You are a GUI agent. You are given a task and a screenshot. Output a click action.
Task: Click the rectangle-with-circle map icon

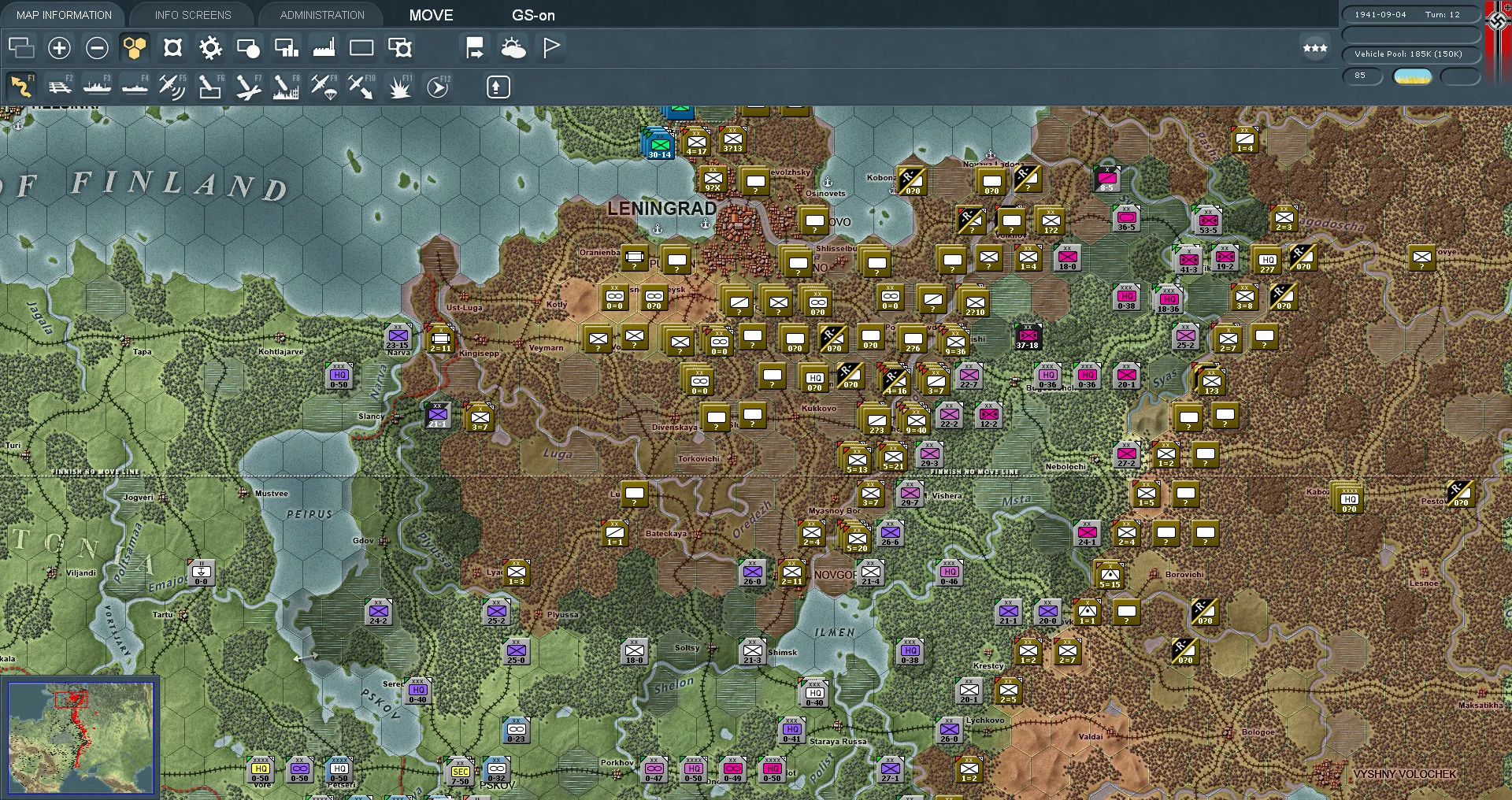(x=248, y=48)
